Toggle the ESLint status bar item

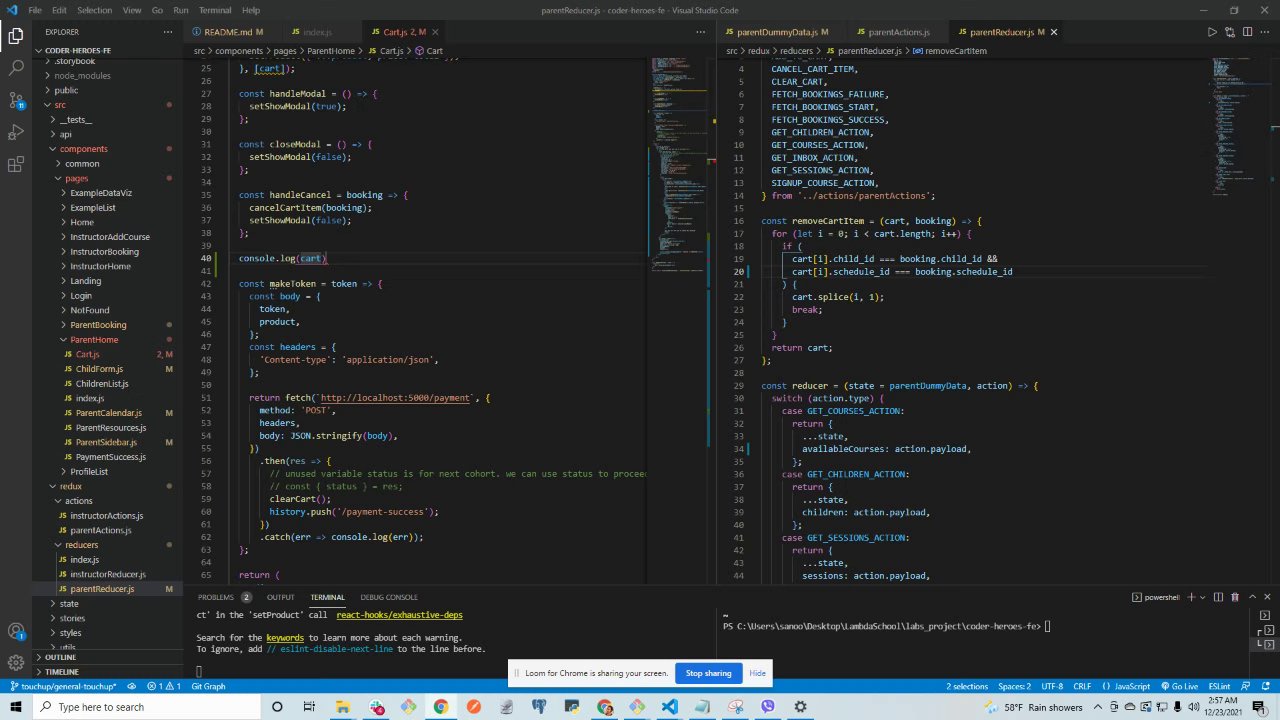[x=1219, y=687]
